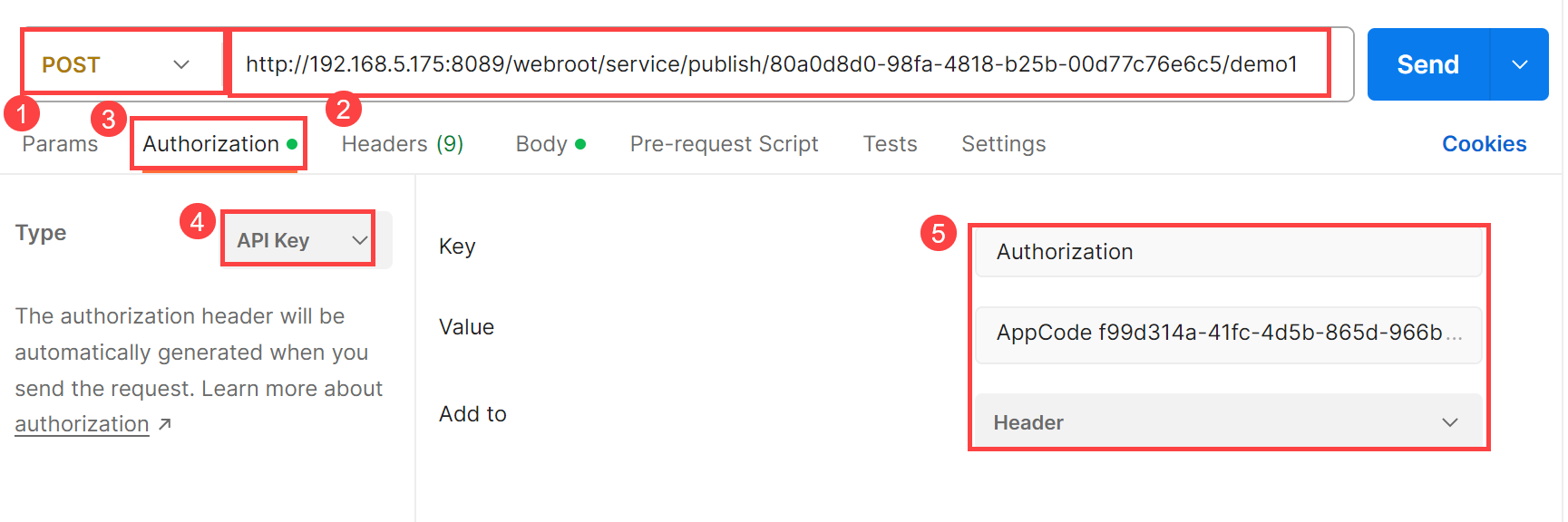
Task: Expand the API Key type dropdown
Action: [298, 240]
